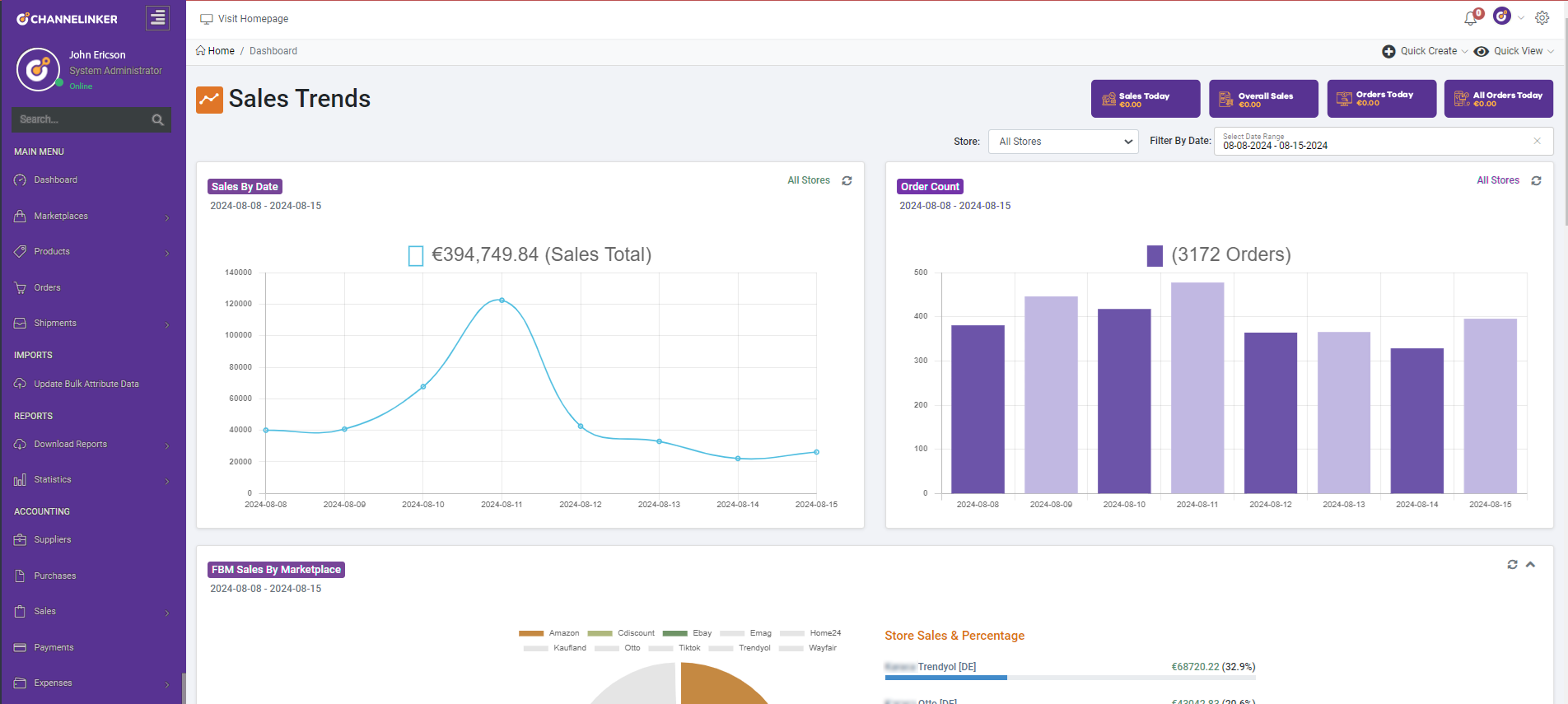Image resolution: width=1568 pixels, height=704 pixels.
Task: Refresh the Sales By Date chart
Action: (x=847, y=180)
